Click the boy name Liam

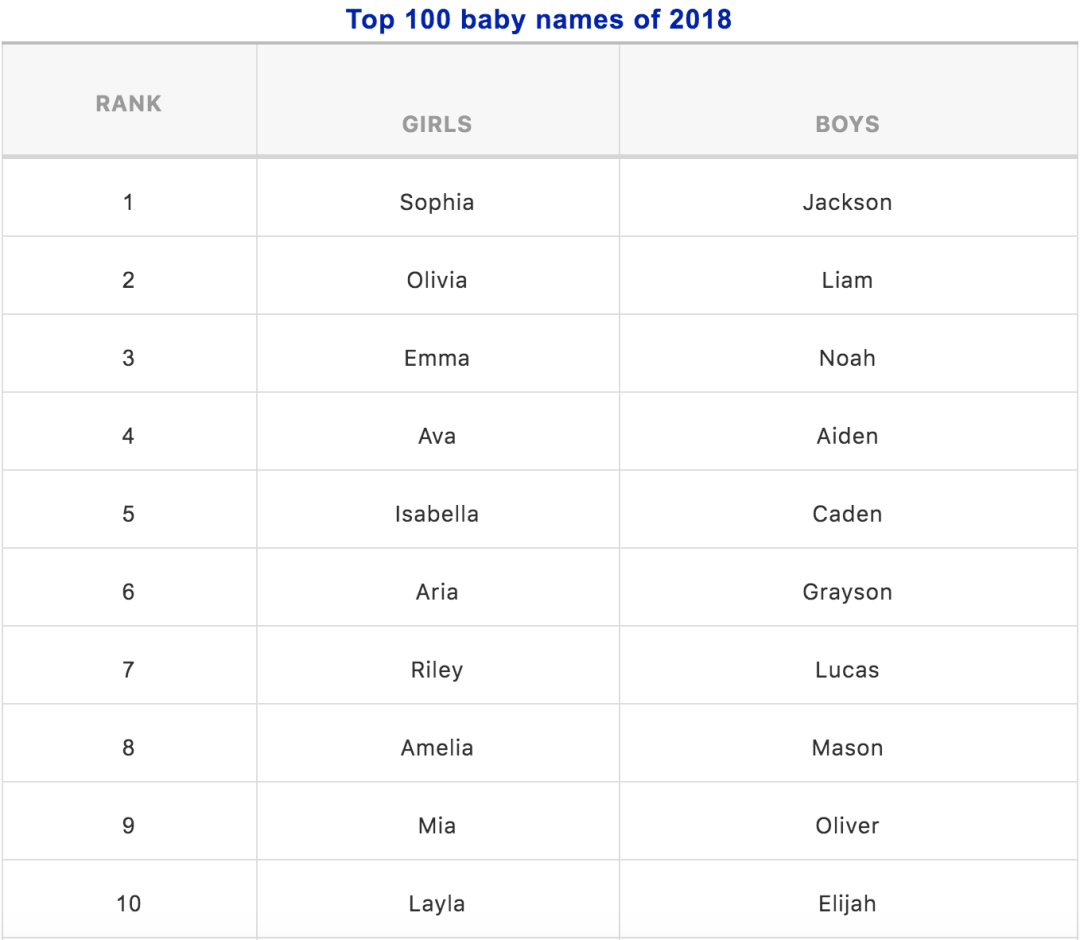(848, 280)
